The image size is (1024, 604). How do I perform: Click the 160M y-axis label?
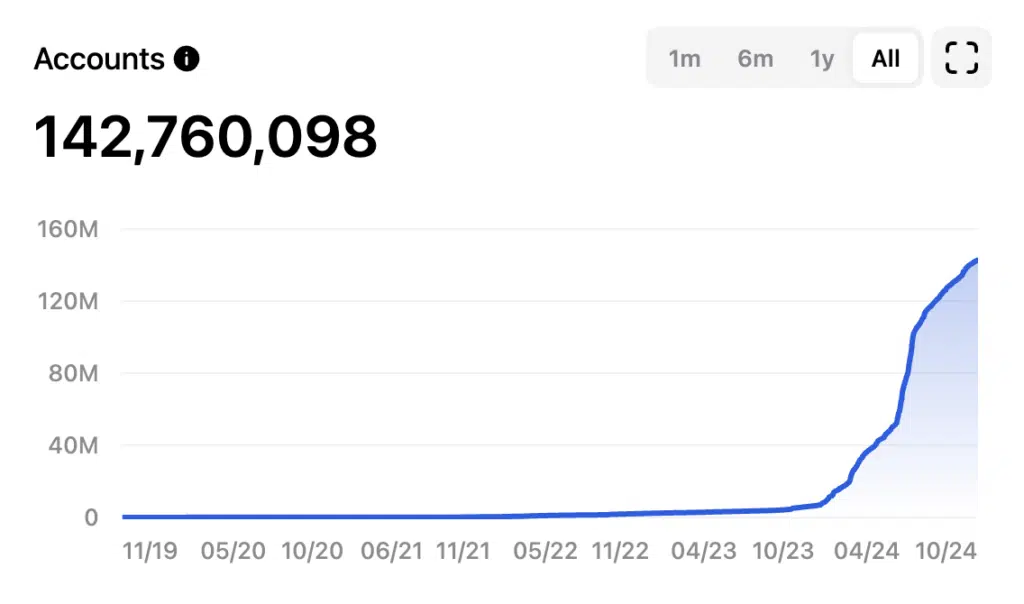(x=68, y=229)
